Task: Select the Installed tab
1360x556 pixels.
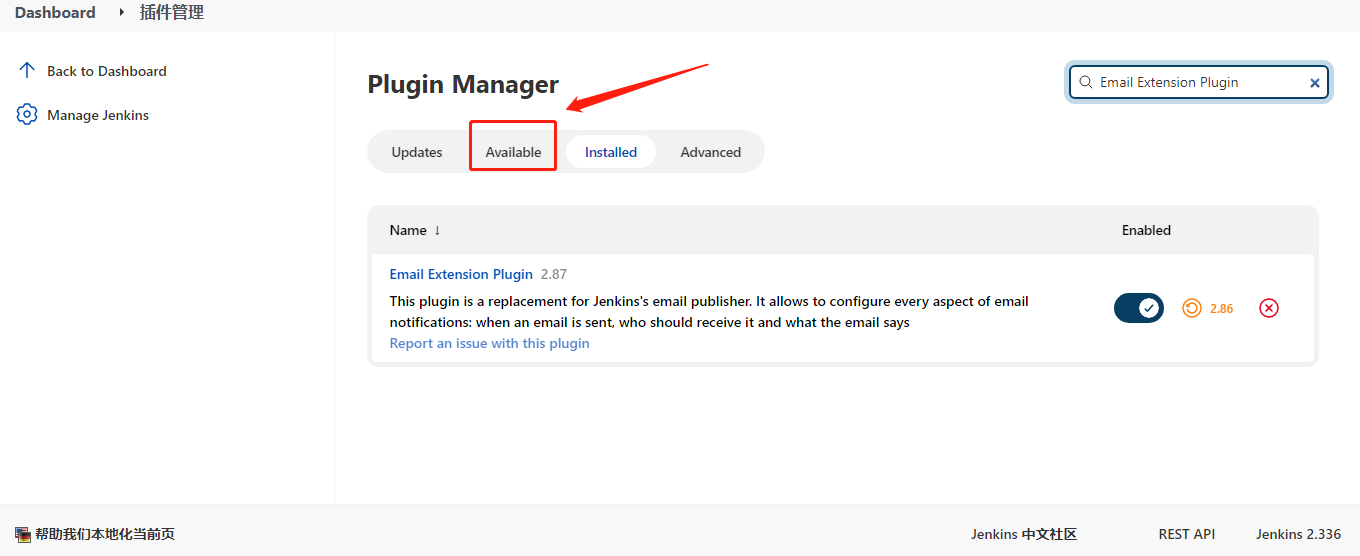Action: (x=610, y=152)
